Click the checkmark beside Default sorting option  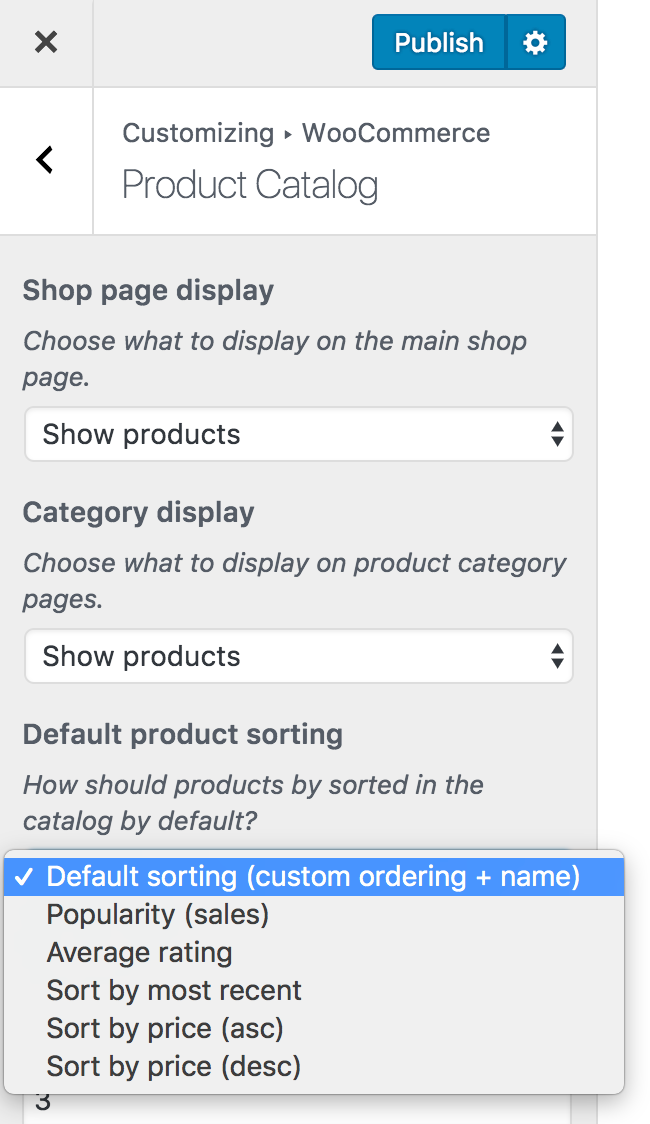click(26, 877)
